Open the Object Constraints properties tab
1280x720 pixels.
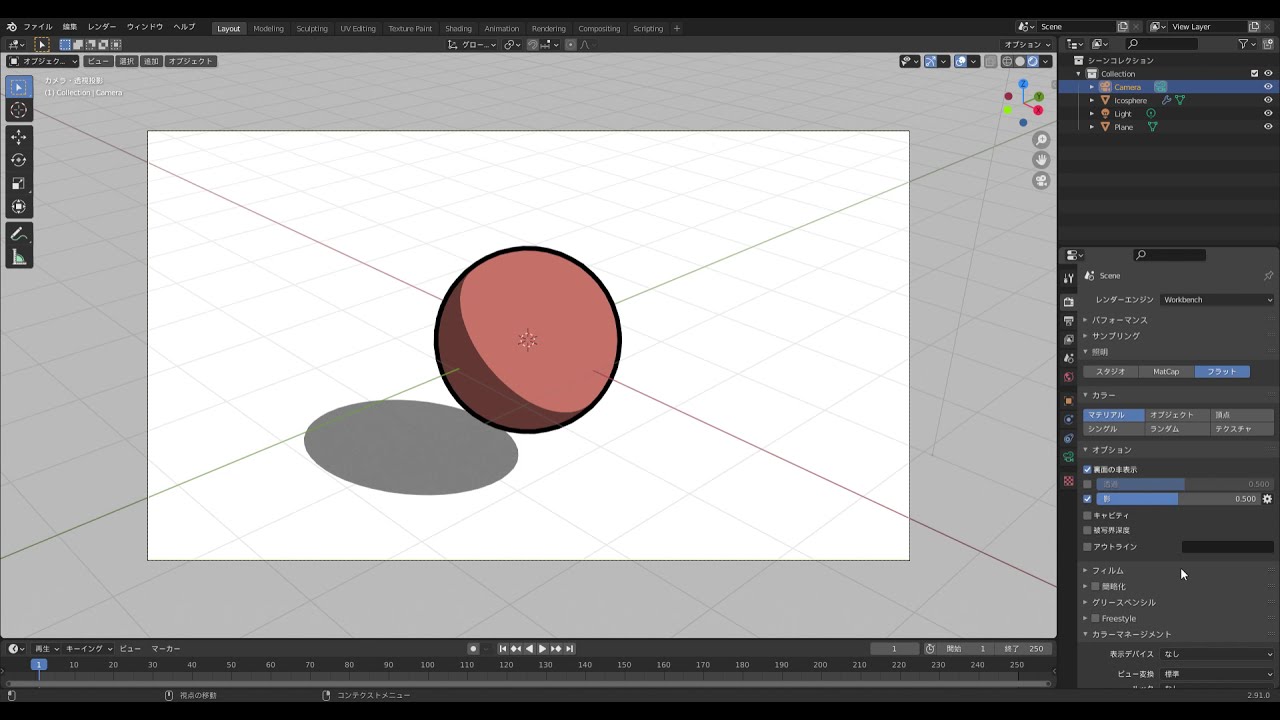(x=1068, y=438)
